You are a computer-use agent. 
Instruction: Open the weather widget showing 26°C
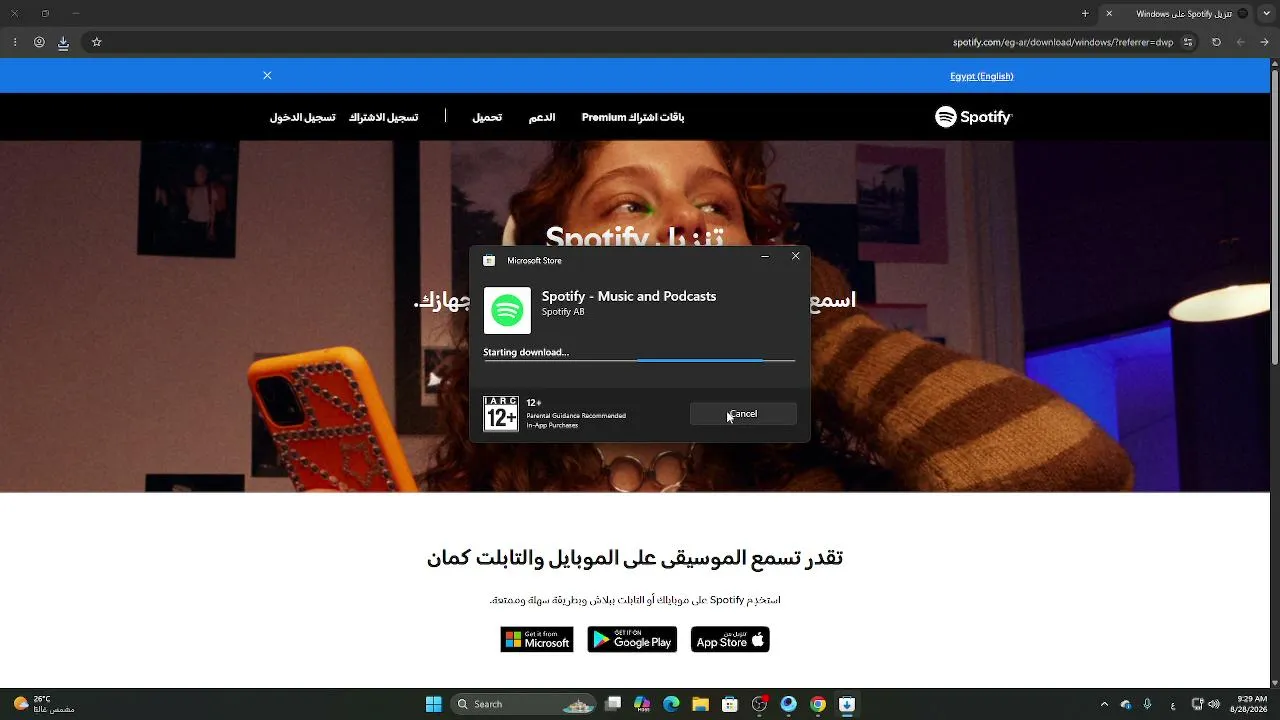tap(44, 704)
